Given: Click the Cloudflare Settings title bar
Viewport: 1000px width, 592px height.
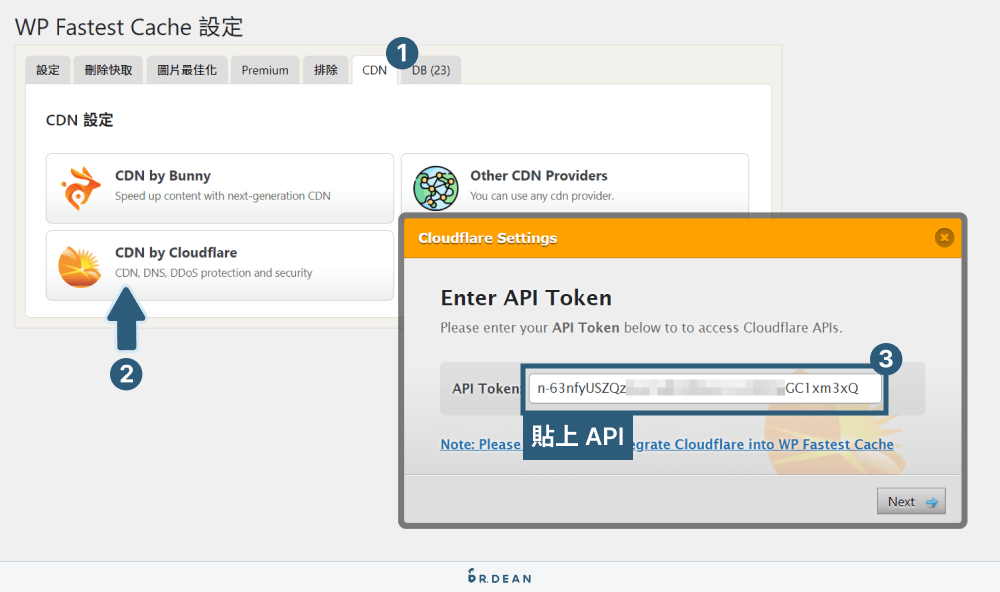Looking at the screenshot, I should tap(560, 238).
